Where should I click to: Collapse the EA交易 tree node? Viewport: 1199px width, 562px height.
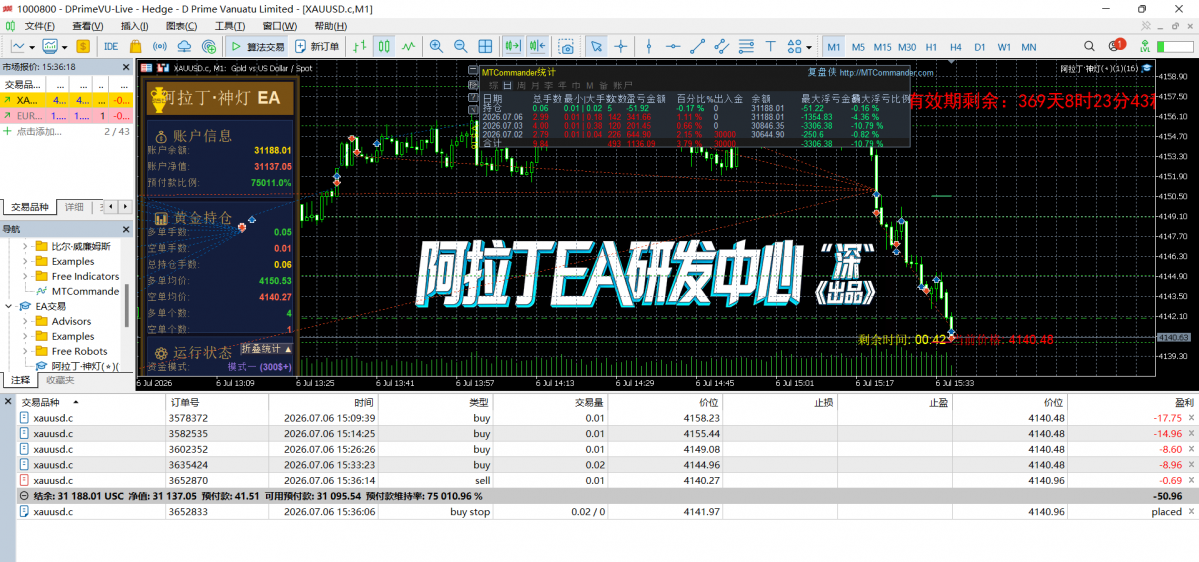(8, 306)
